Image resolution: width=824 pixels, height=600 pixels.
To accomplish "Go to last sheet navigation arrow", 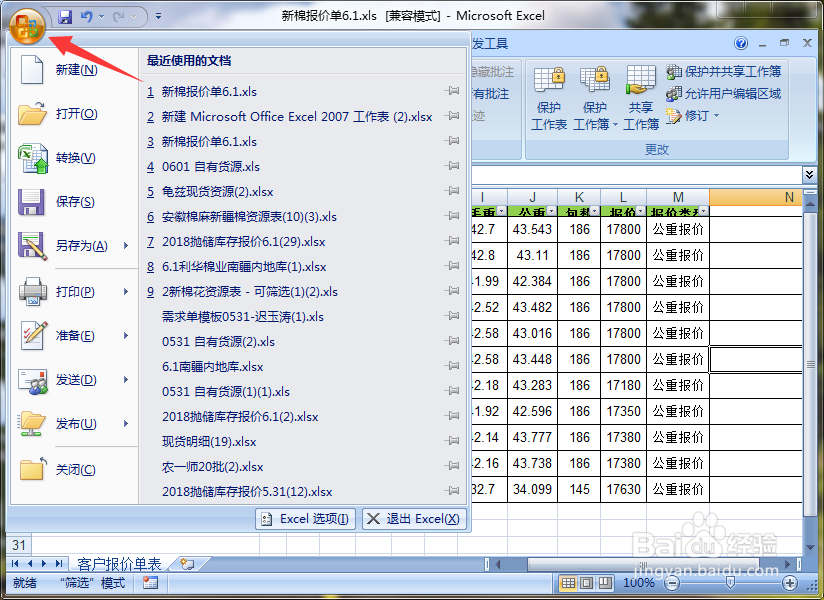I will (x=59, y=564).
